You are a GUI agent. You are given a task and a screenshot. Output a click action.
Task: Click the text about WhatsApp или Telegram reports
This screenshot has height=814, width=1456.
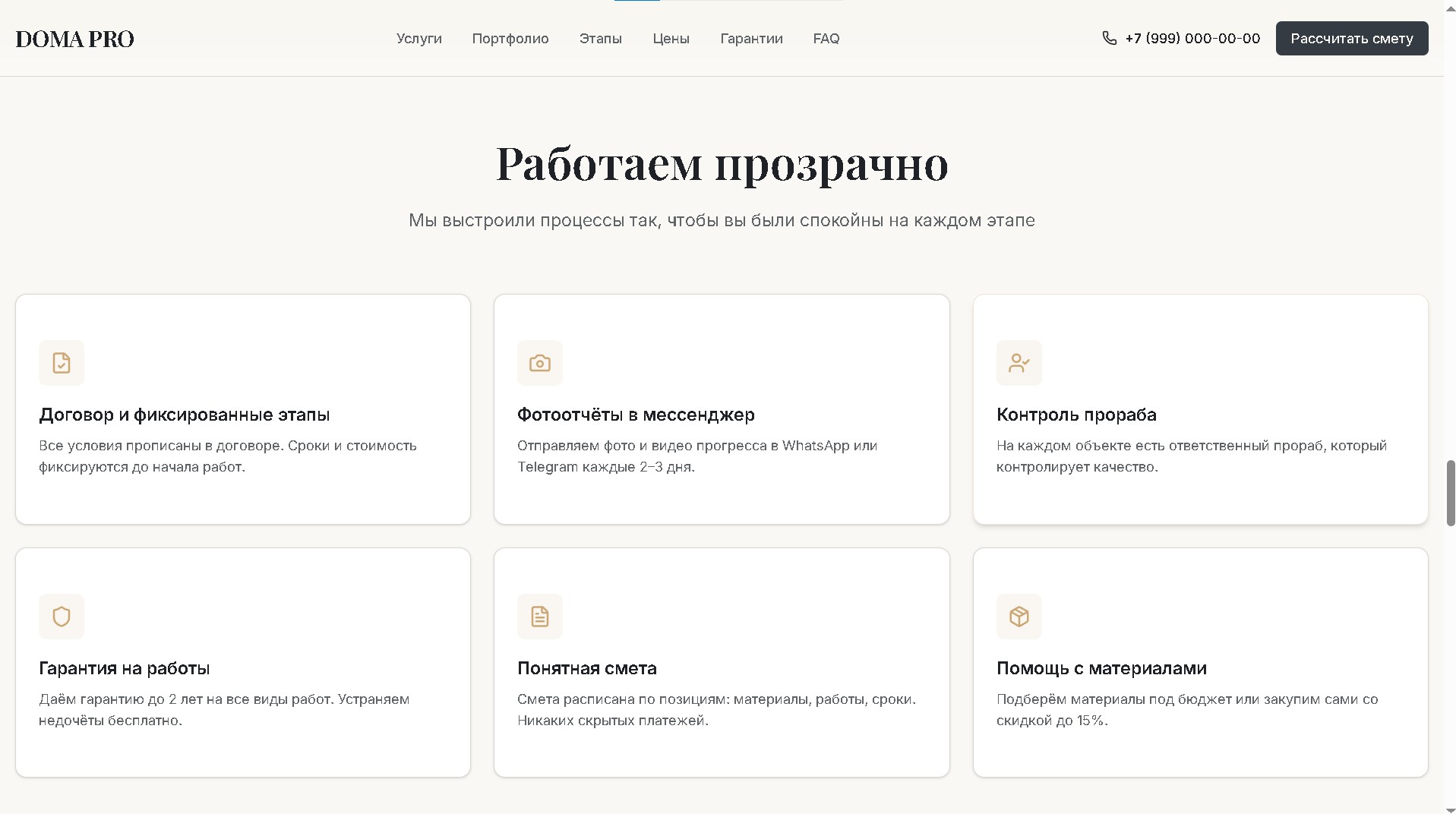pyautogui.click(x=697, y=456)
